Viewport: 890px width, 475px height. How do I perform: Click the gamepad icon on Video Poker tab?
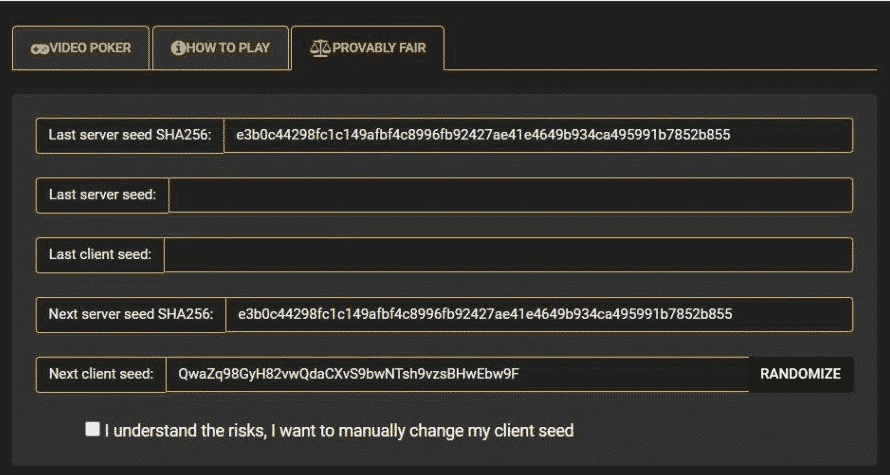point(40,48)
